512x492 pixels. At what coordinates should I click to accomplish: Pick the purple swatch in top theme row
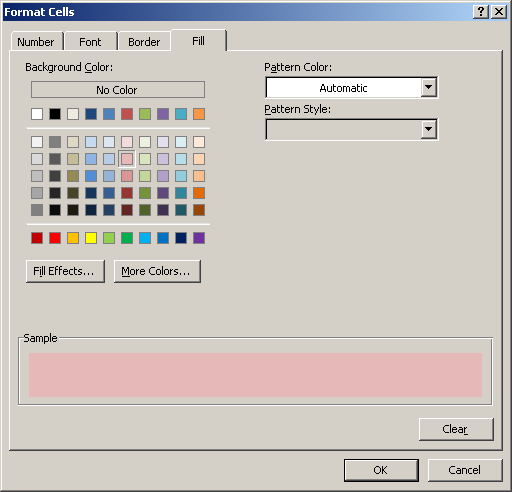pos(163,114)
